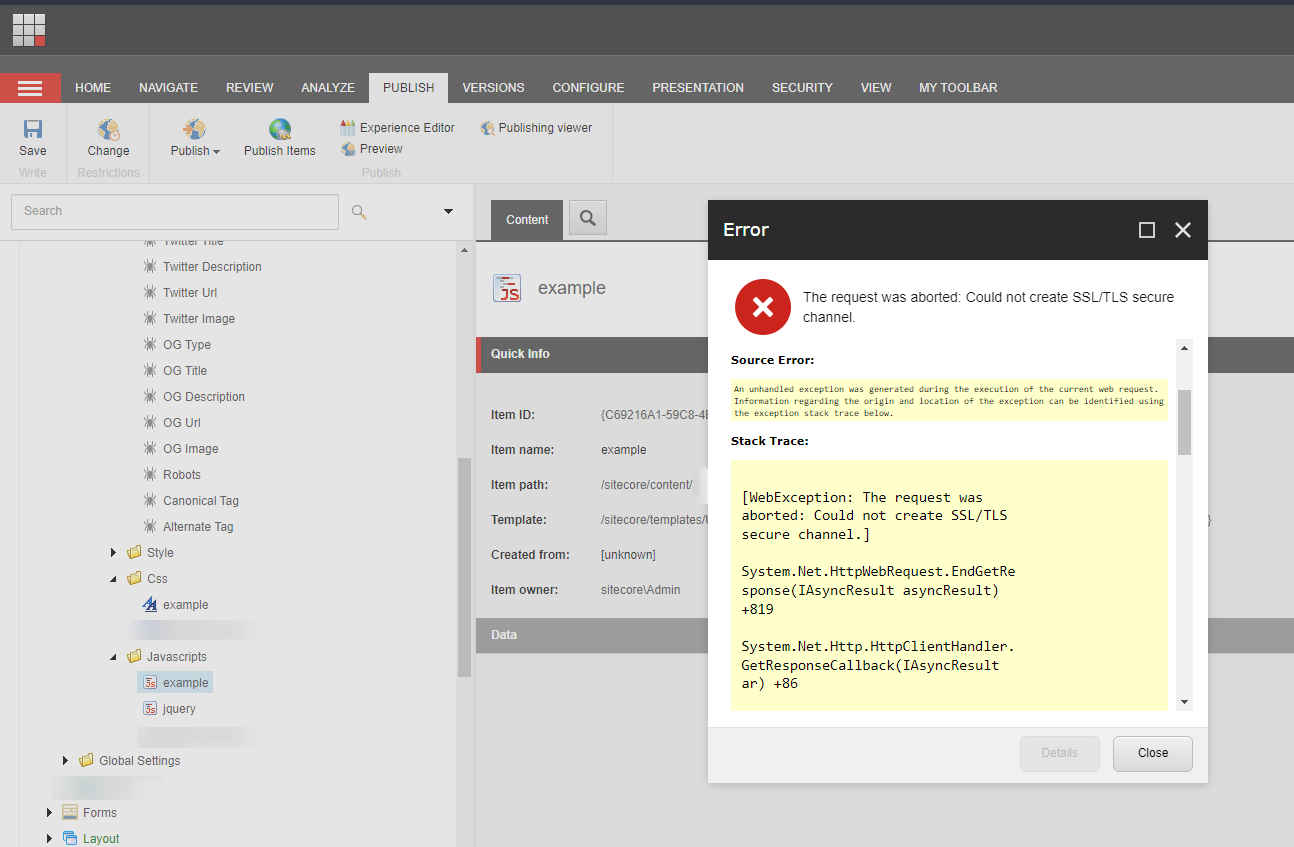Switch to the MY TOOLBAR ribbon tab
1294x847 pixels.
pyautogui.click(x=958, y=88)
